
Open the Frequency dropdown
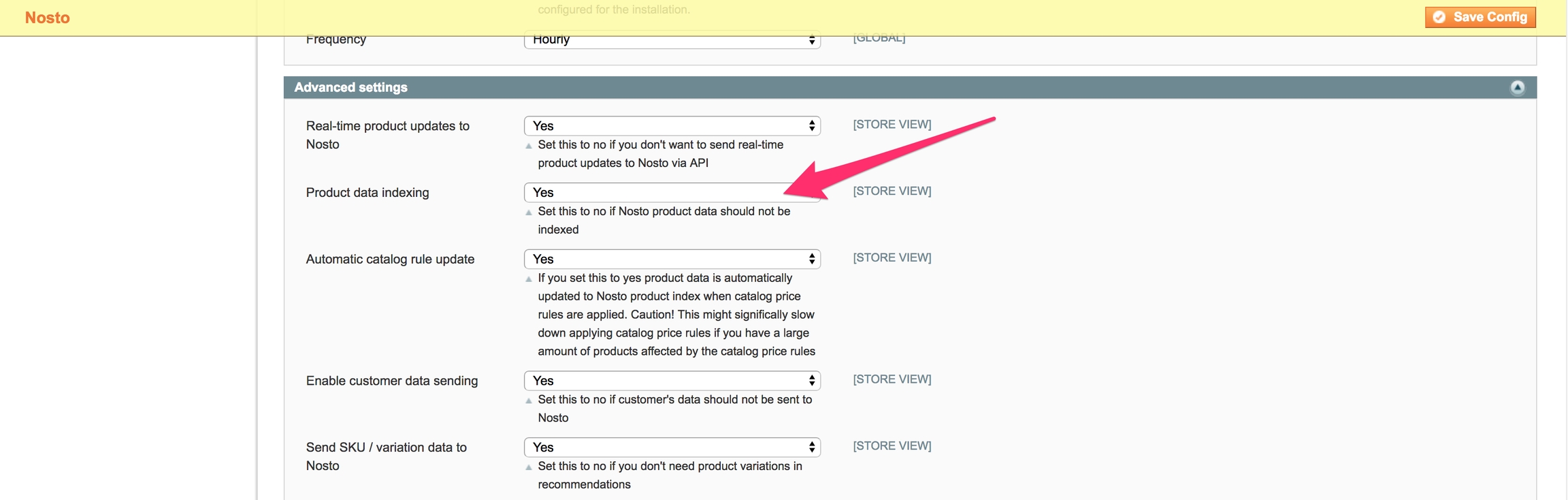pyautogui.click(x=672, y=41)
